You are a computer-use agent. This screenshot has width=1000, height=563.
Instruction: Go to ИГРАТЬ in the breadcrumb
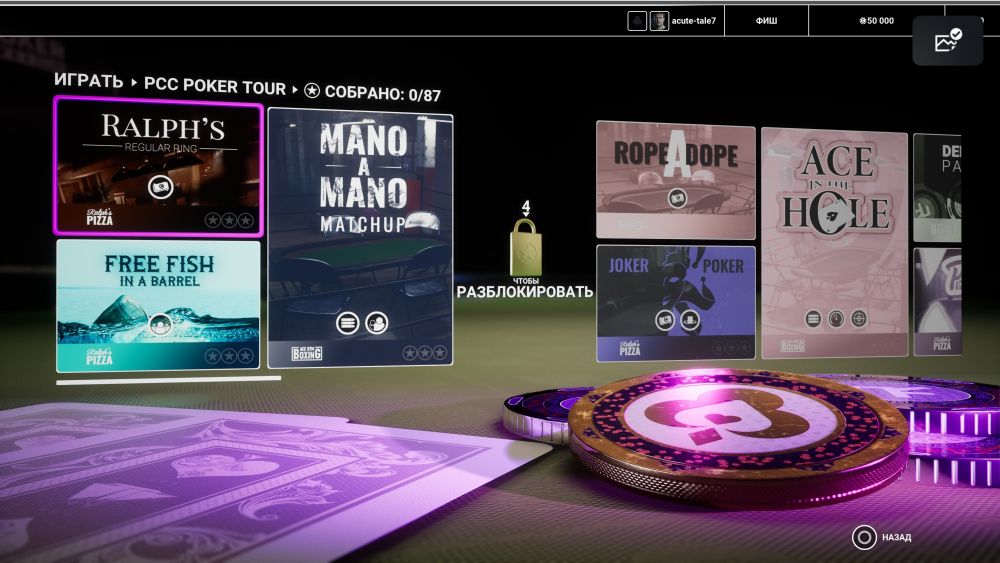click(x=88, y=82)
